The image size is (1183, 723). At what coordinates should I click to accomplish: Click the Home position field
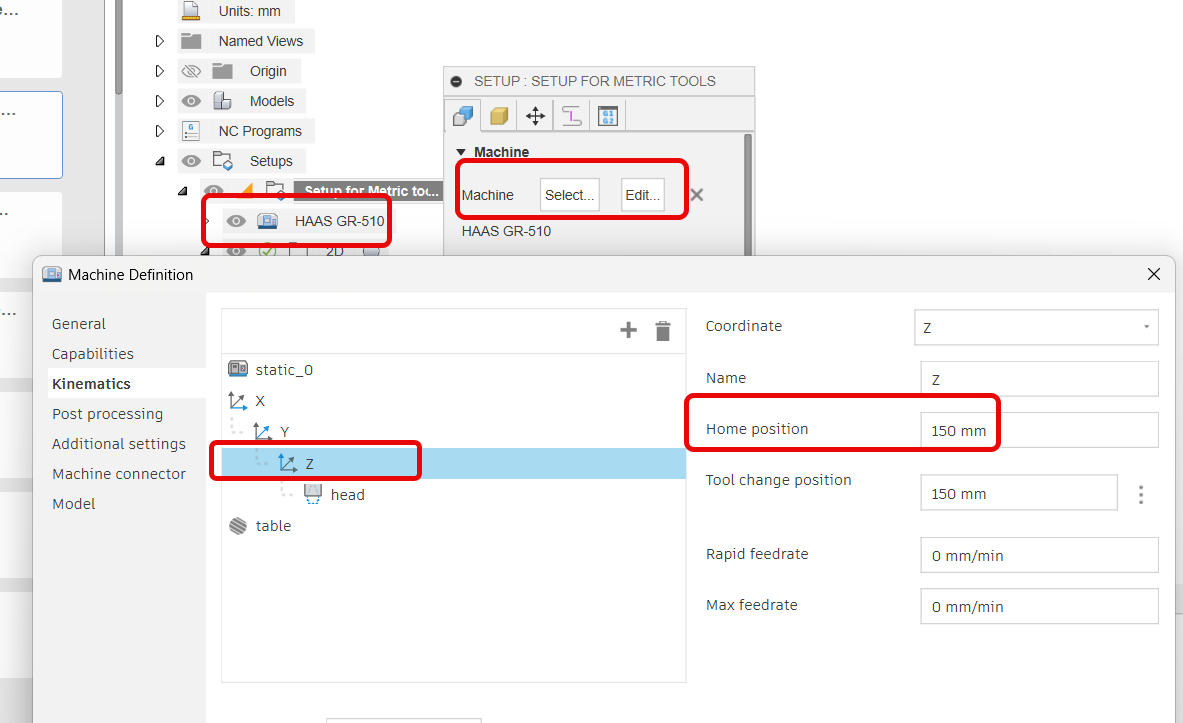click(x=1039, y=430)
